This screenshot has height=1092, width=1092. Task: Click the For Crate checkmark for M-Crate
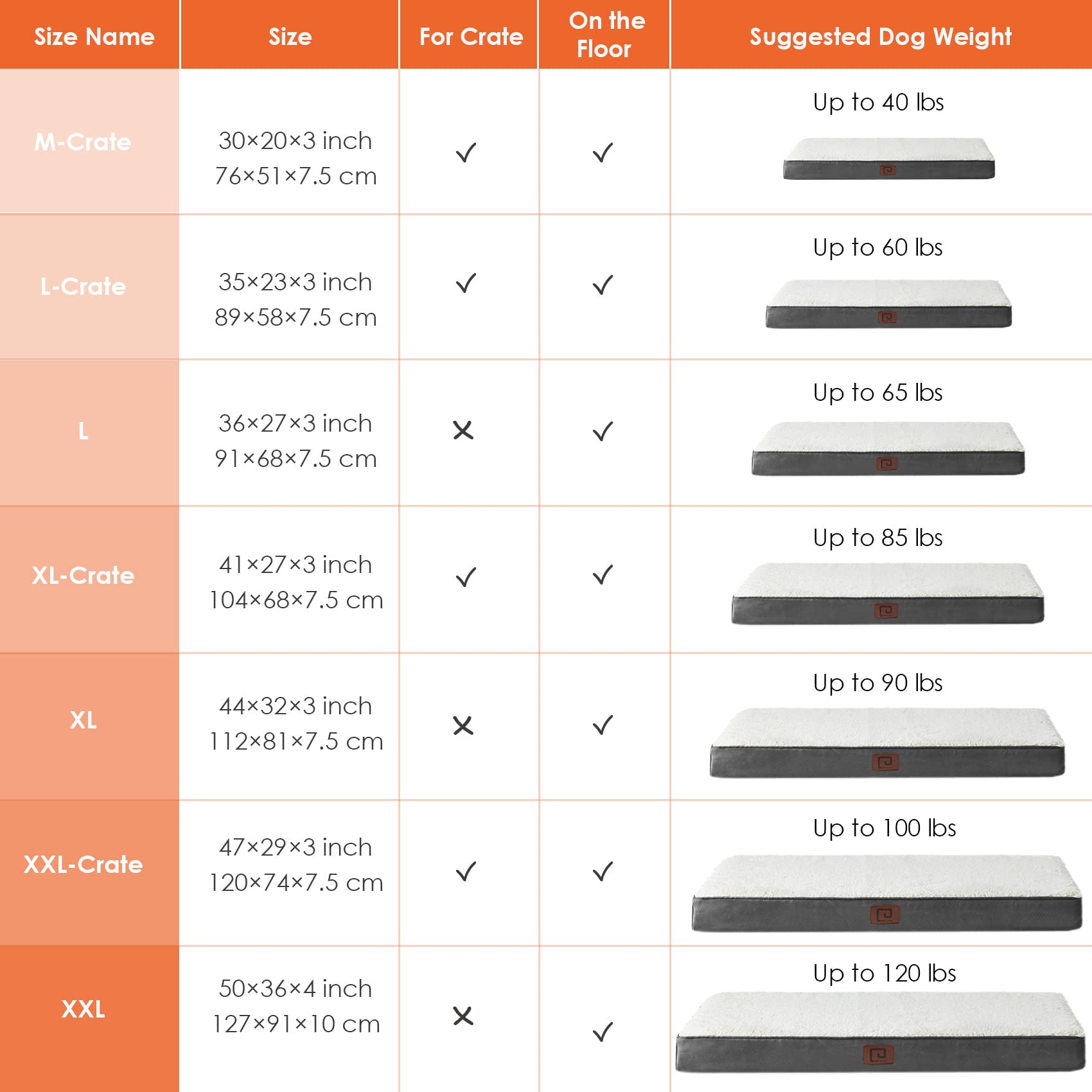[x=466, y=153]
